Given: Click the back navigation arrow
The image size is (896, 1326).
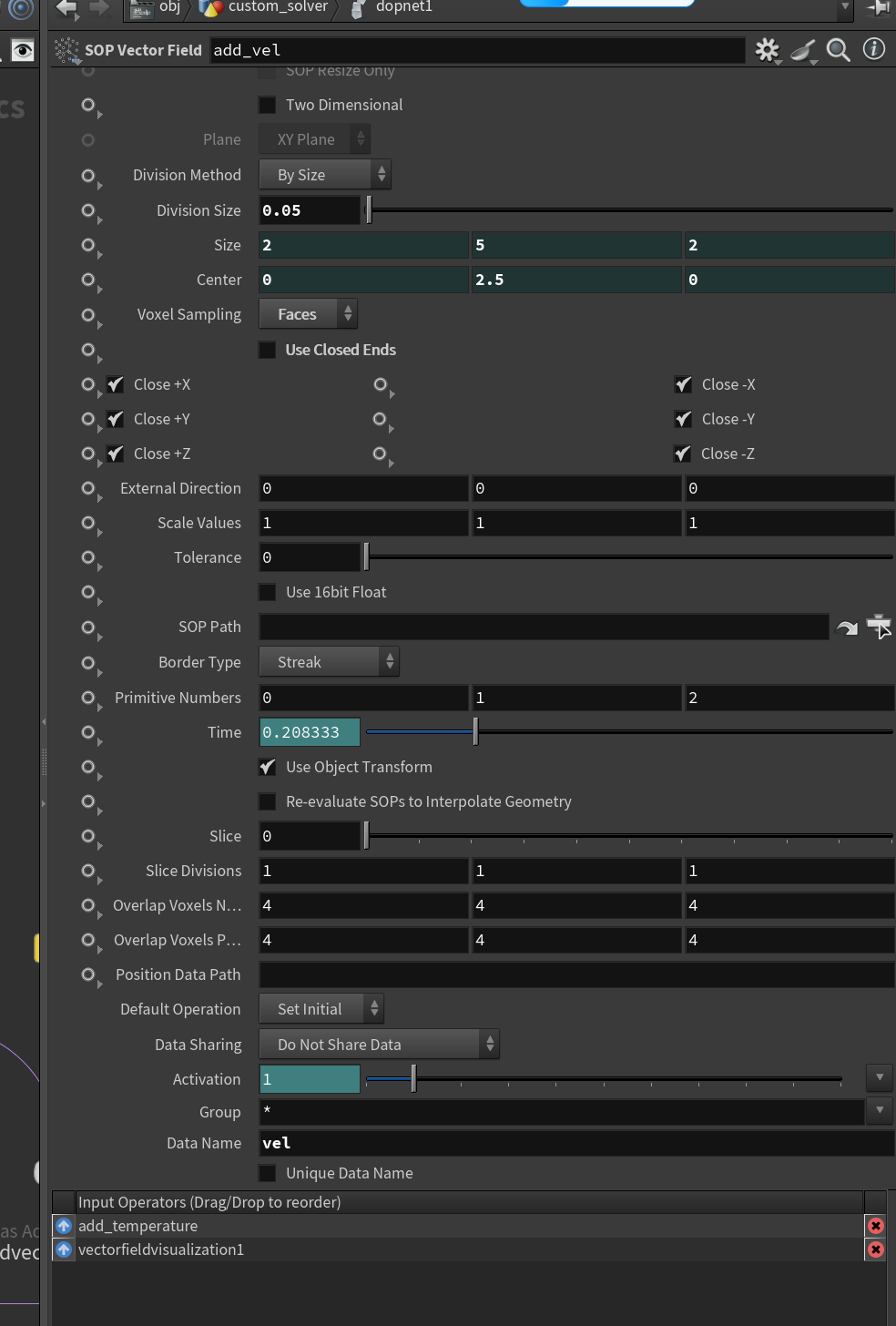Looking at the screenshot, I should pyautogui.click(x=66, y=8).
